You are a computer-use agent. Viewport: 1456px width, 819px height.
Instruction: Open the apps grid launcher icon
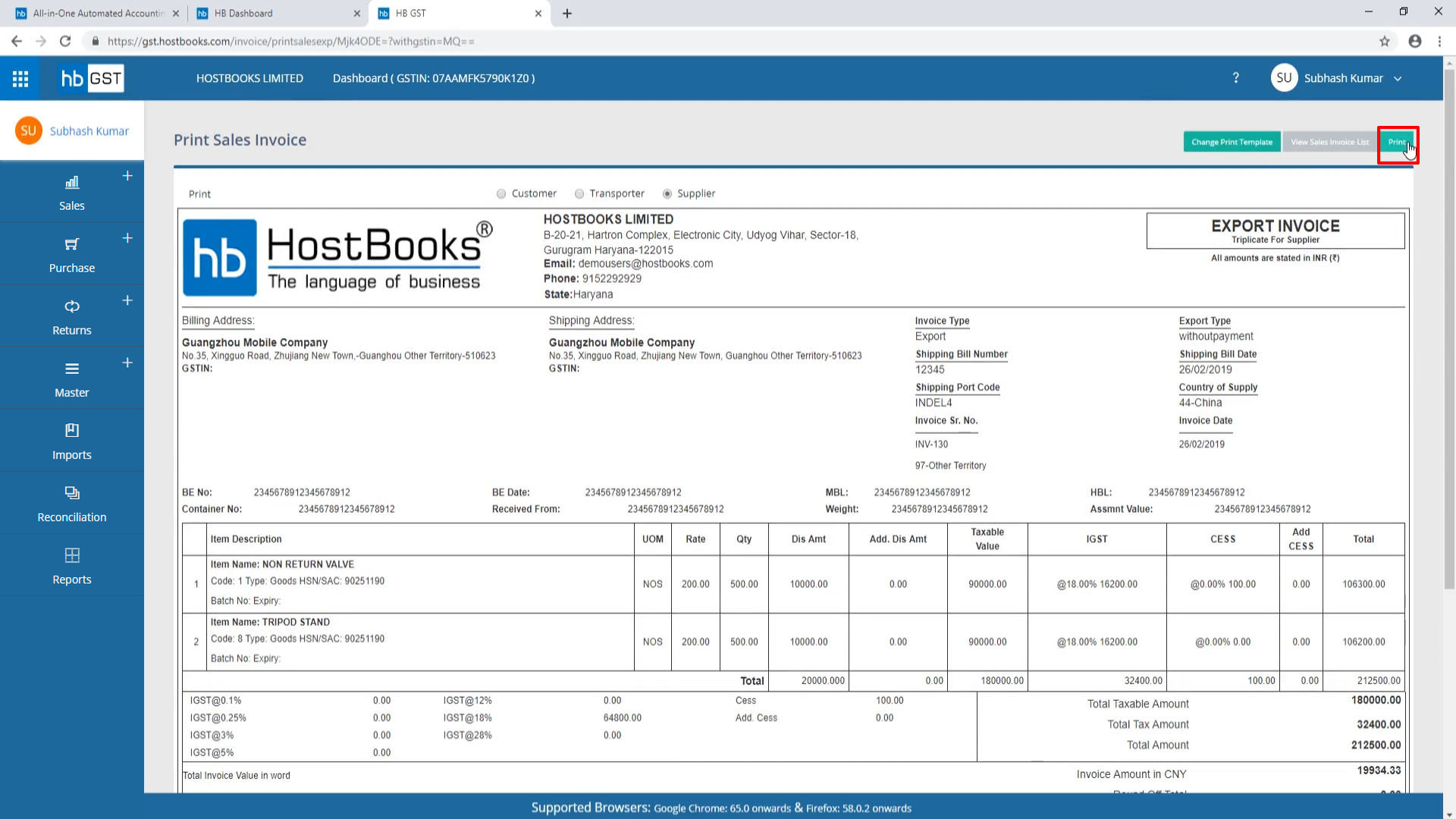click(x=20, y=78)
